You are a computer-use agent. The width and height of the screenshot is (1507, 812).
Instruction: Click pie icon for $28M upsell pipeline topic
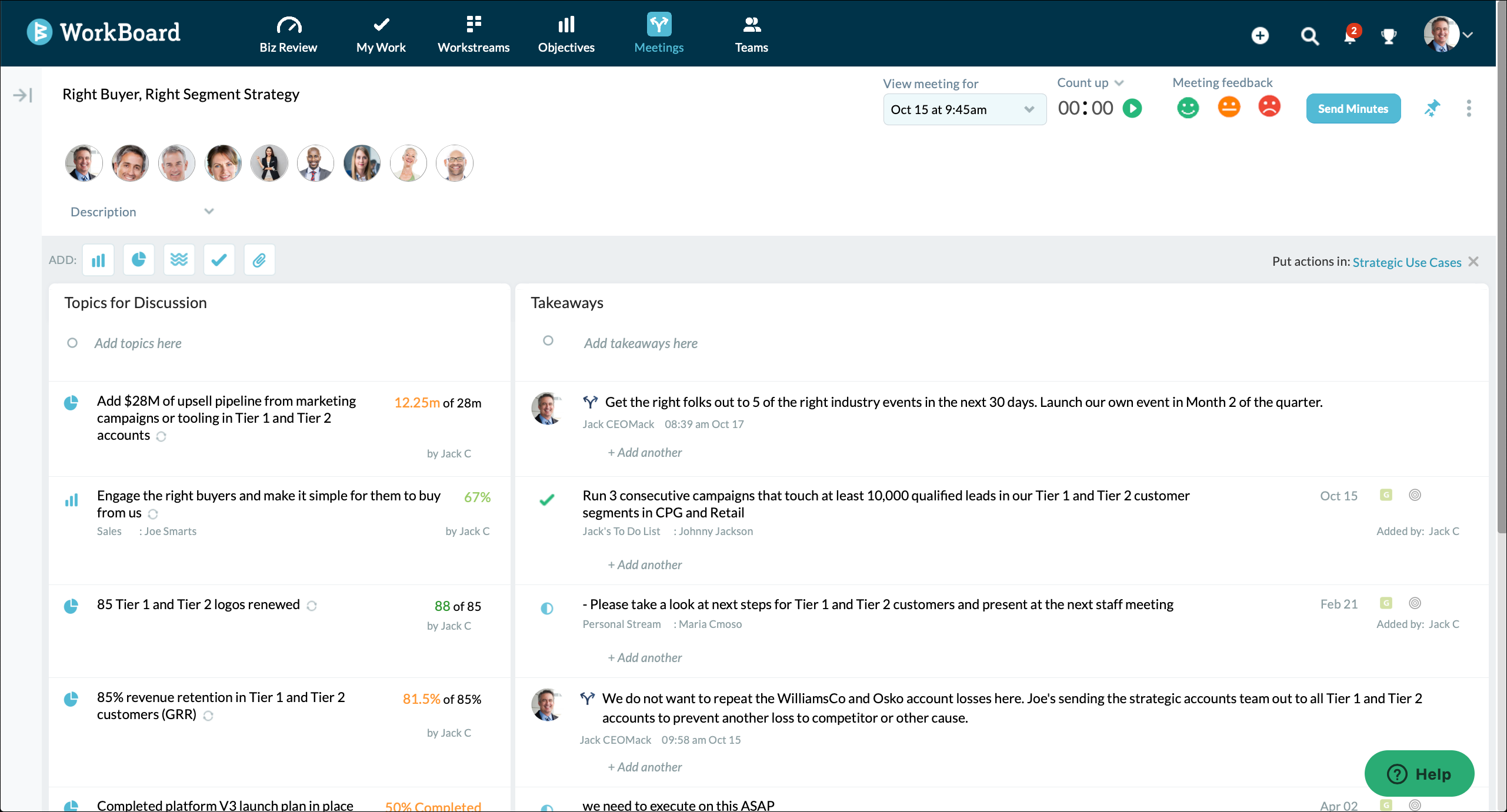[71, 403]
